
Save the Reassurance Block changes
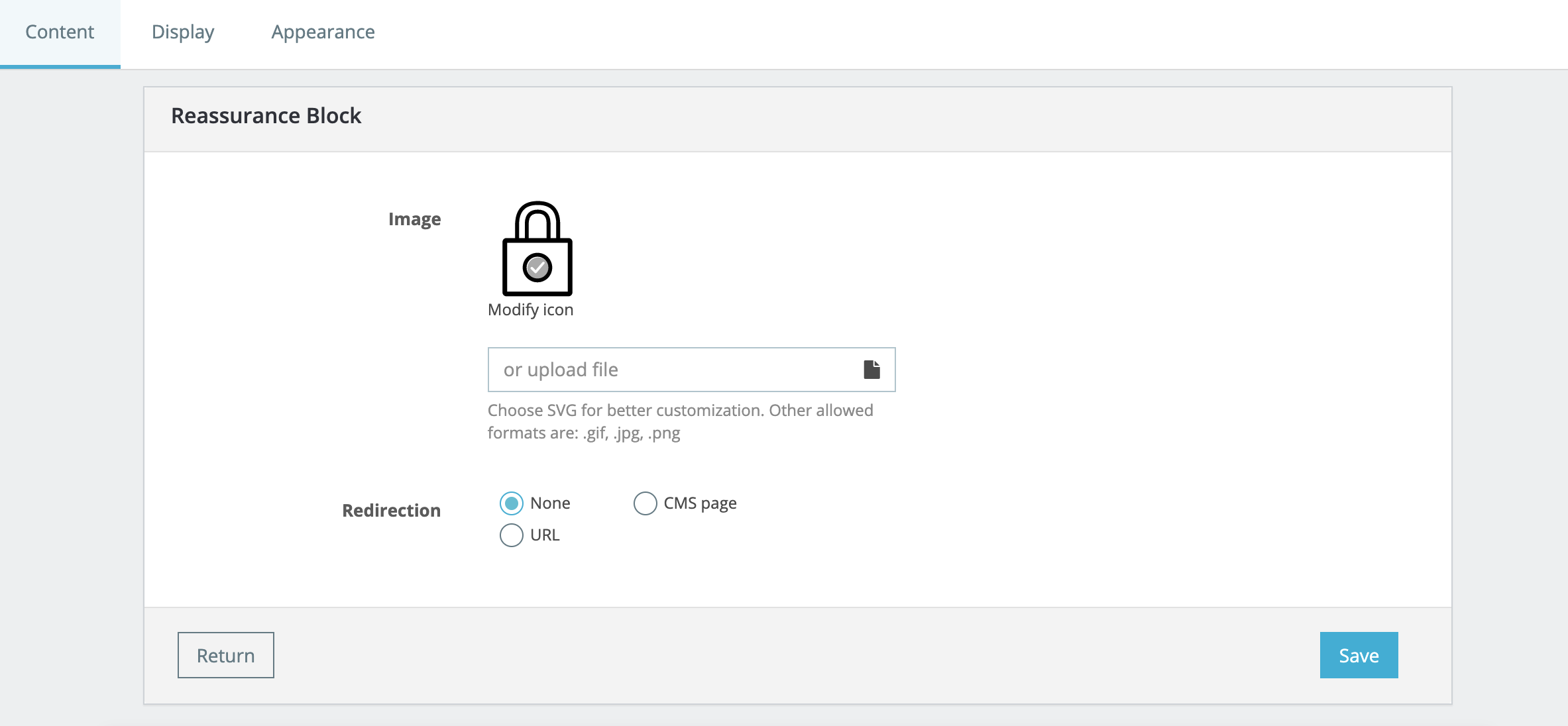(x=1358, y=654)
